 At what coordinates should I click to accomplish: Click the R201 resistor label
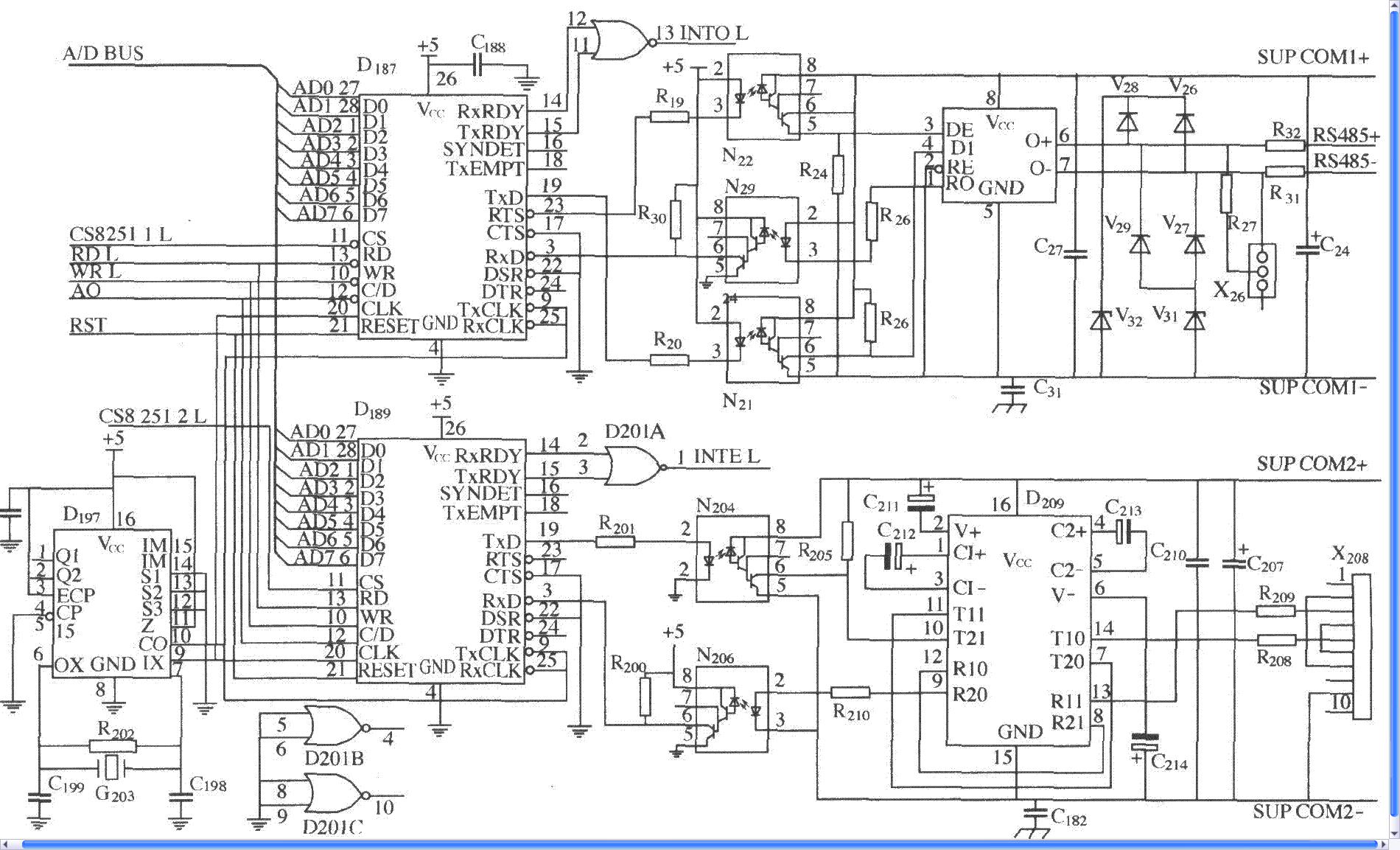pyautogui.click(x=617, y=525)
